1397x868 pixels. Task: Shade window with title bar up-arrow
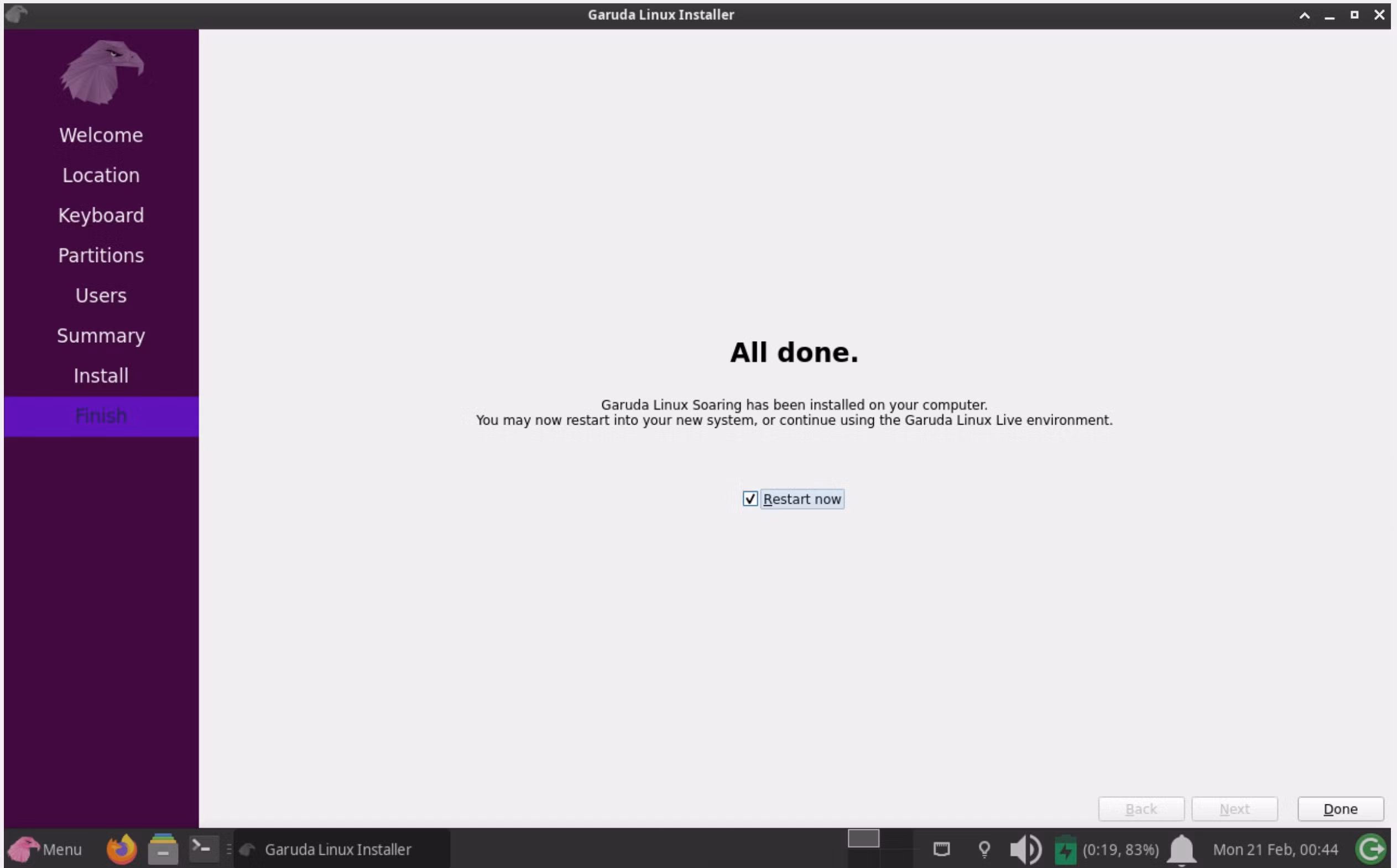tap(1304, 15)
